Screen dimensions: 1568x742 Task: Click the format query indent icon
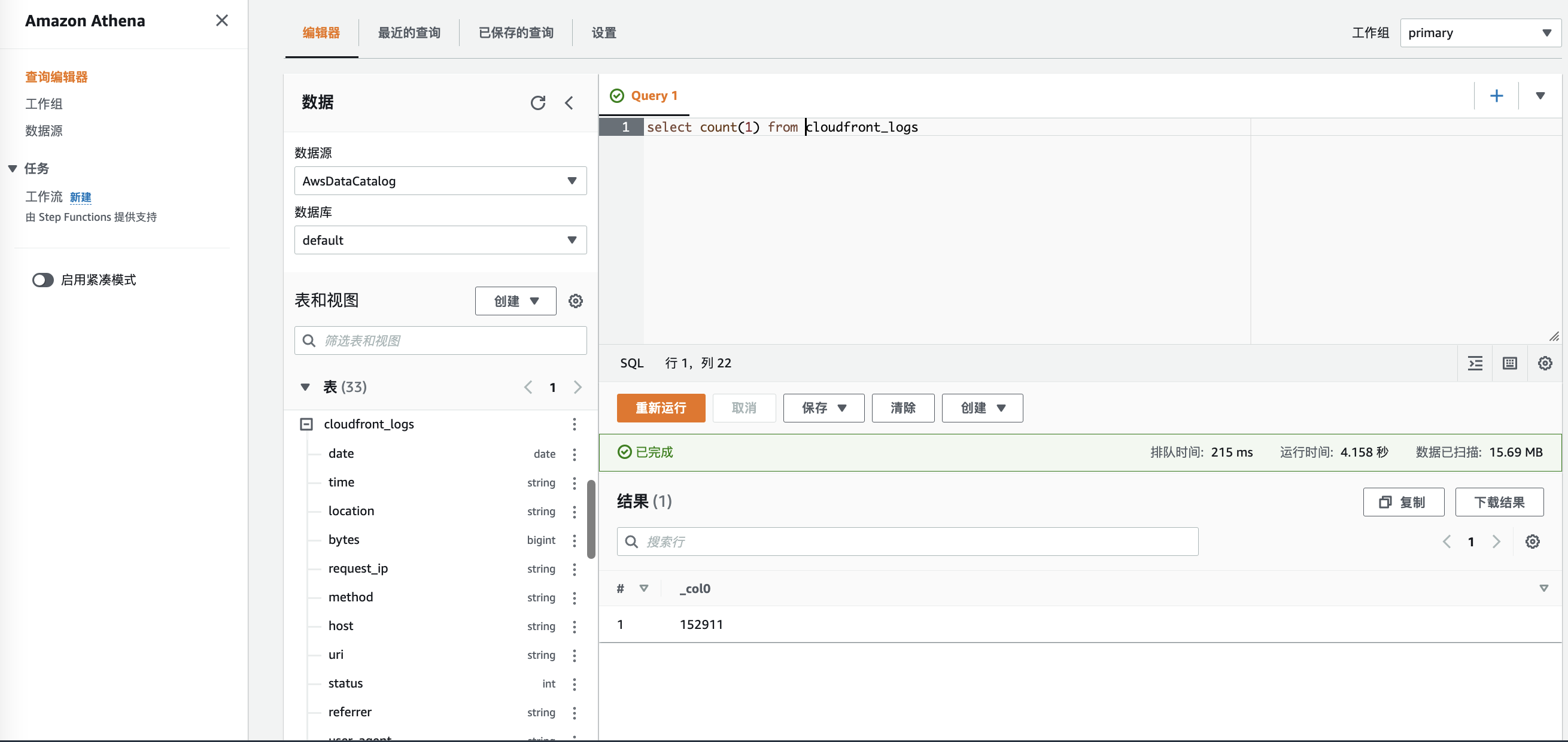[x=1475, y=363]
